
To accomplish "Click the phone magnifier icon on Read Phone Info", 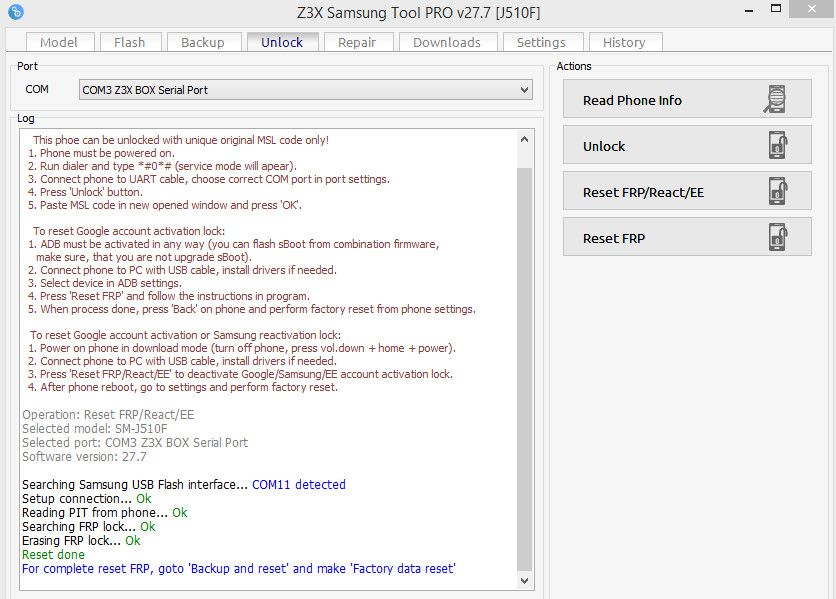I will point(776,99).
